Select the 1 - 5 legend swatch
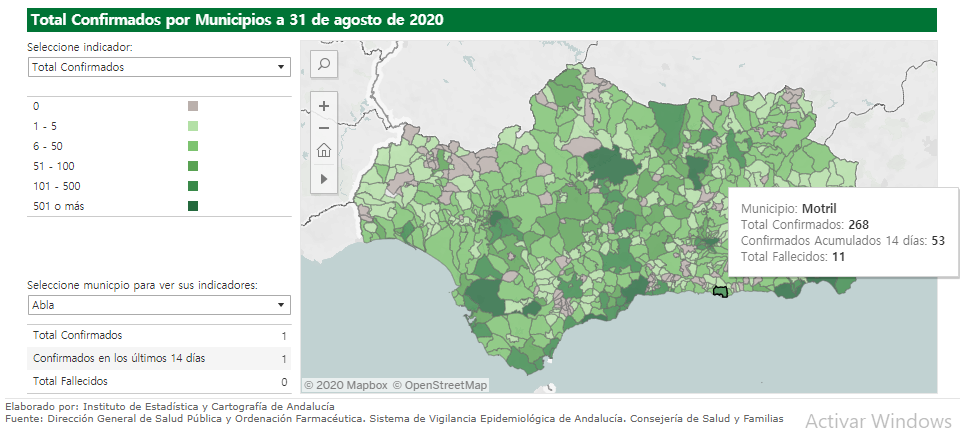The image size is (964, 436). pos(193,126)
